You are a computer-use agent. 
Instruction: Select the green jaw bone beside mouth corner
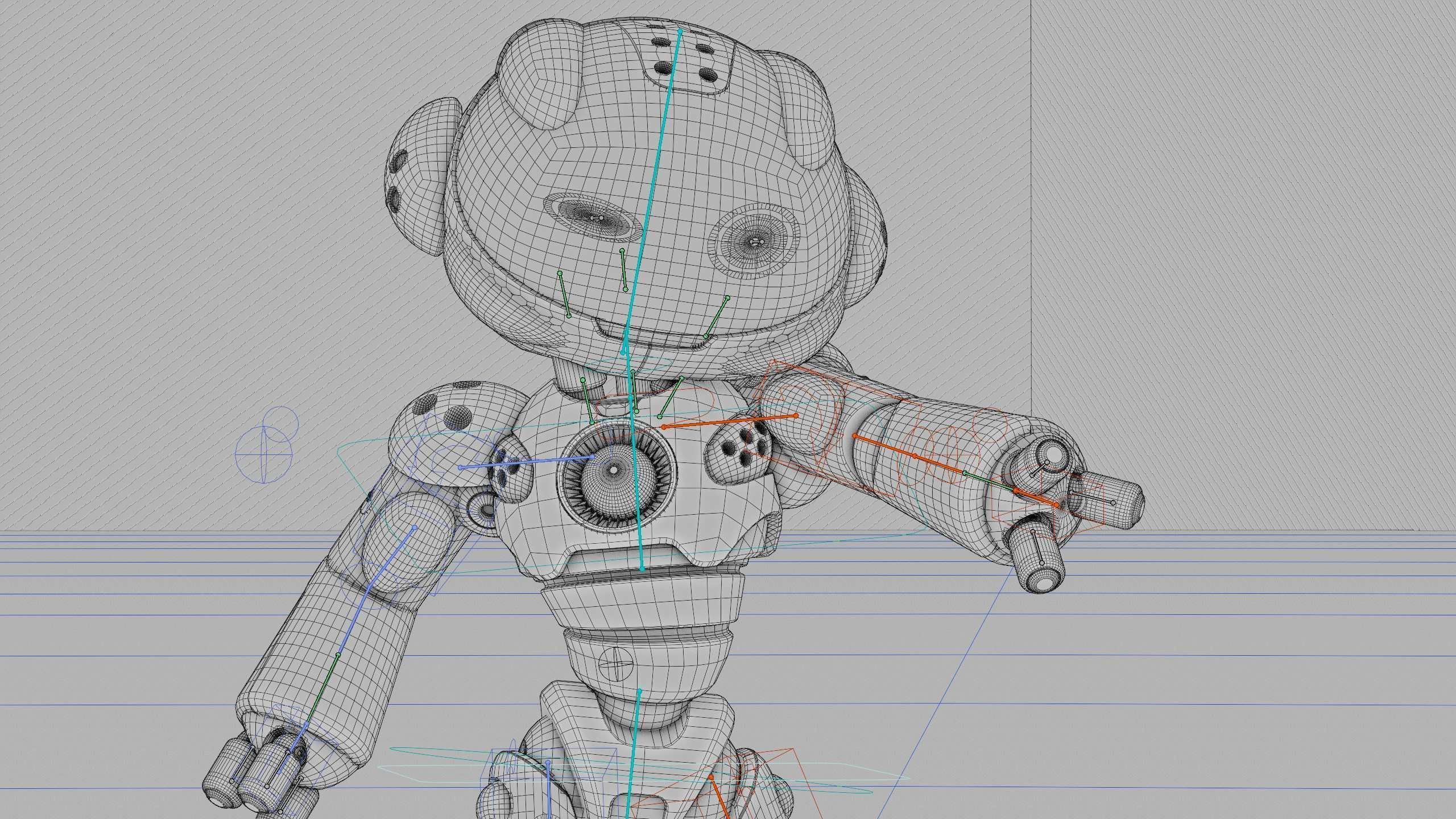(x=716, y=317)
